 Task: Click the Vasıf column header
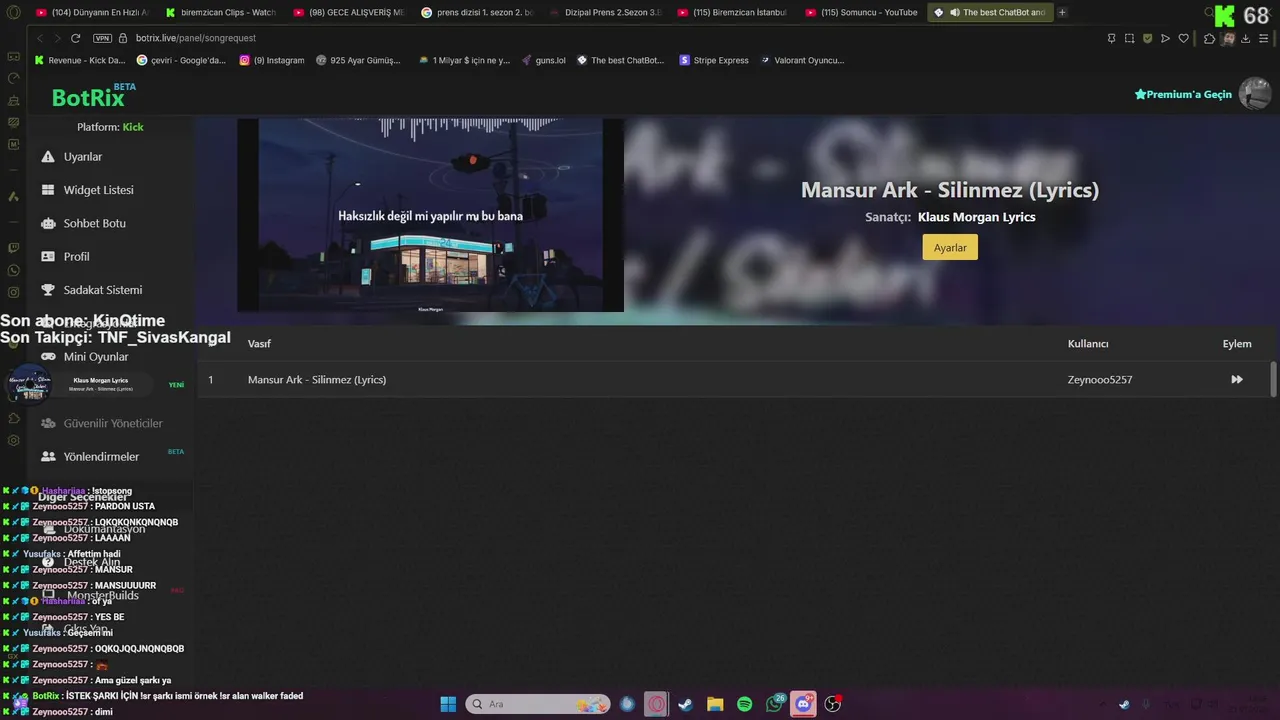259,344
